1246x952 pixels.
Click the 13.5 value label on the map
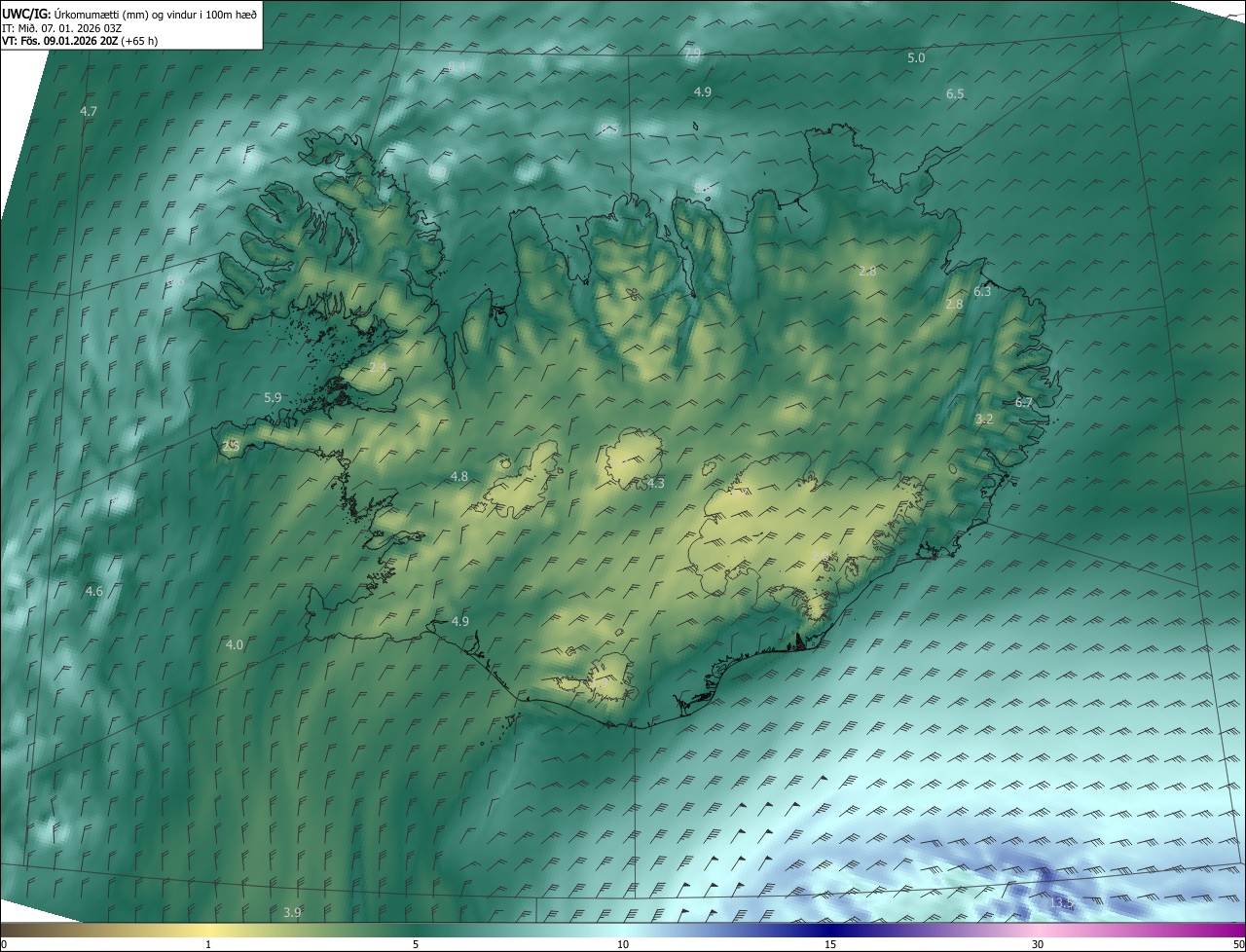point(1060,903)
